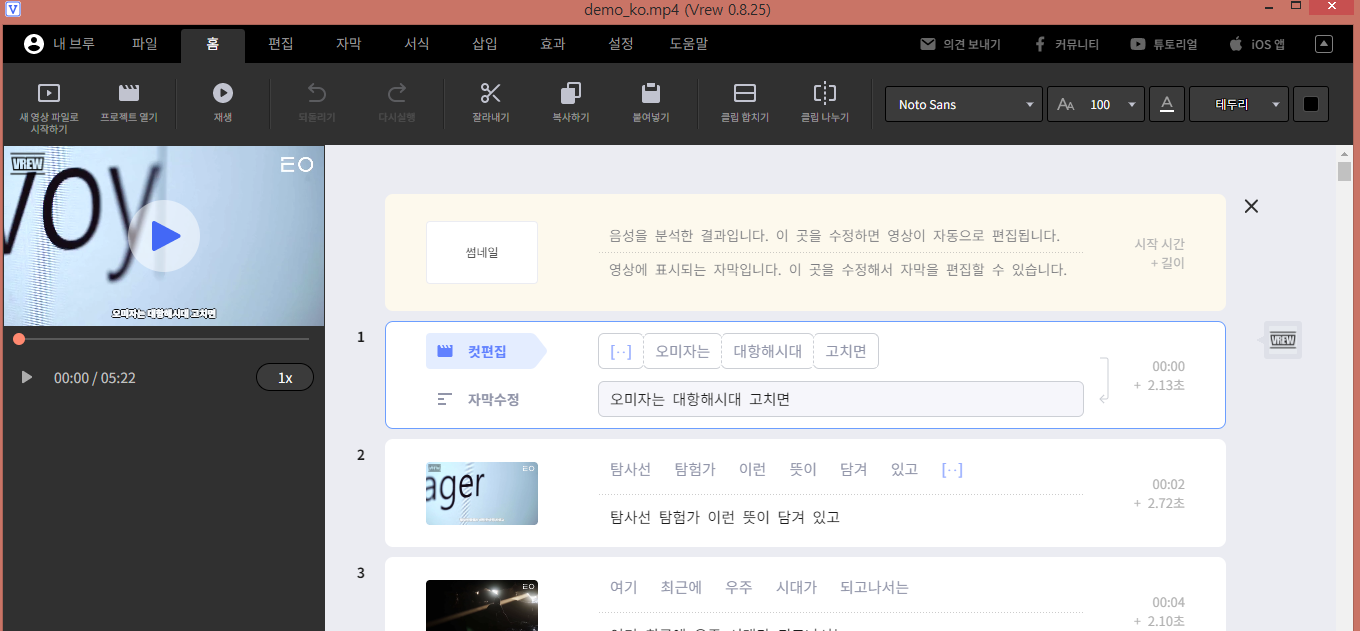Select the word 대항해시대 in clip 1

tap(768, 351)
